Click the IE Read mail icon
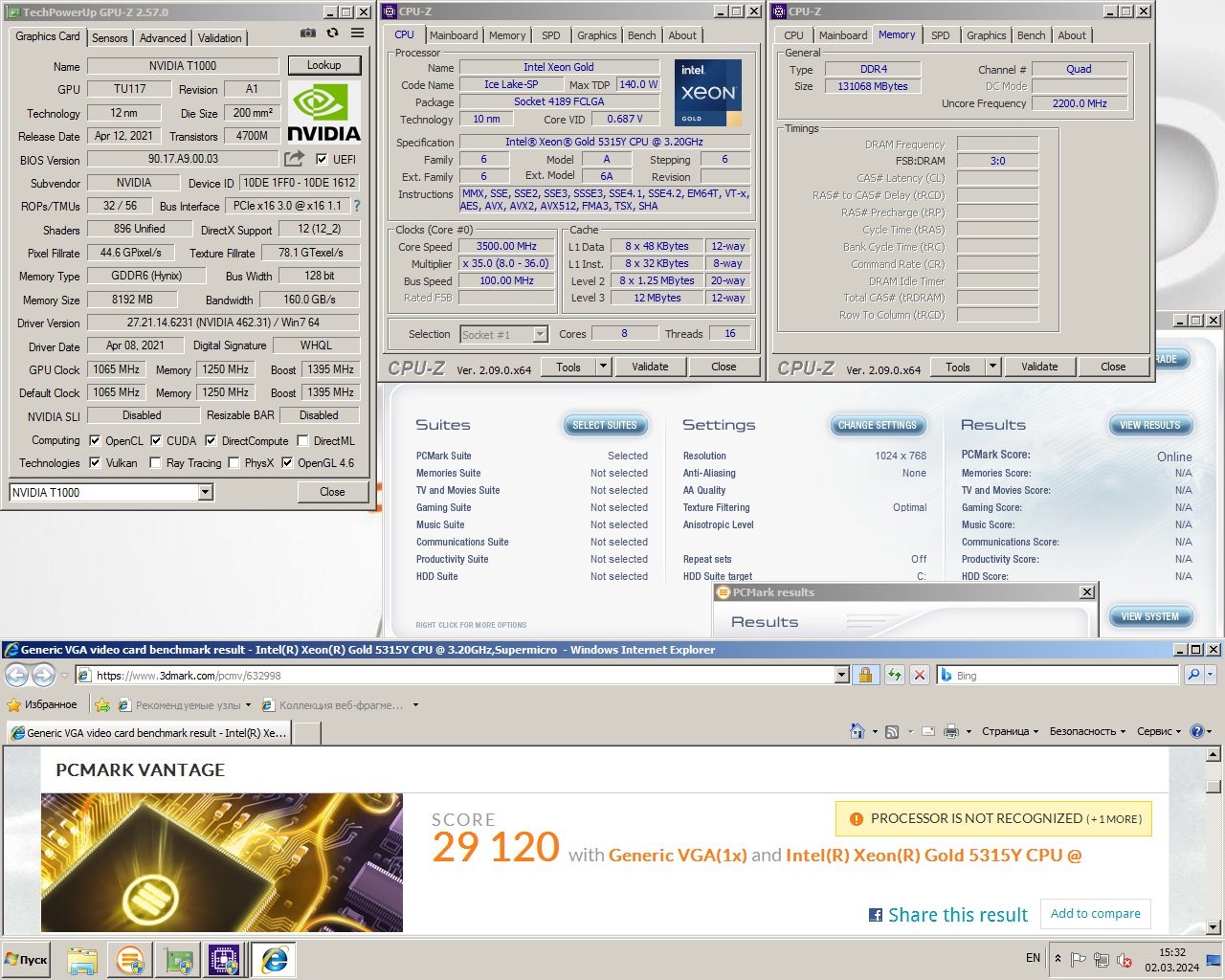Image resolution: width=1225 pixels, height=980 pixels. [x=928, y=731]
